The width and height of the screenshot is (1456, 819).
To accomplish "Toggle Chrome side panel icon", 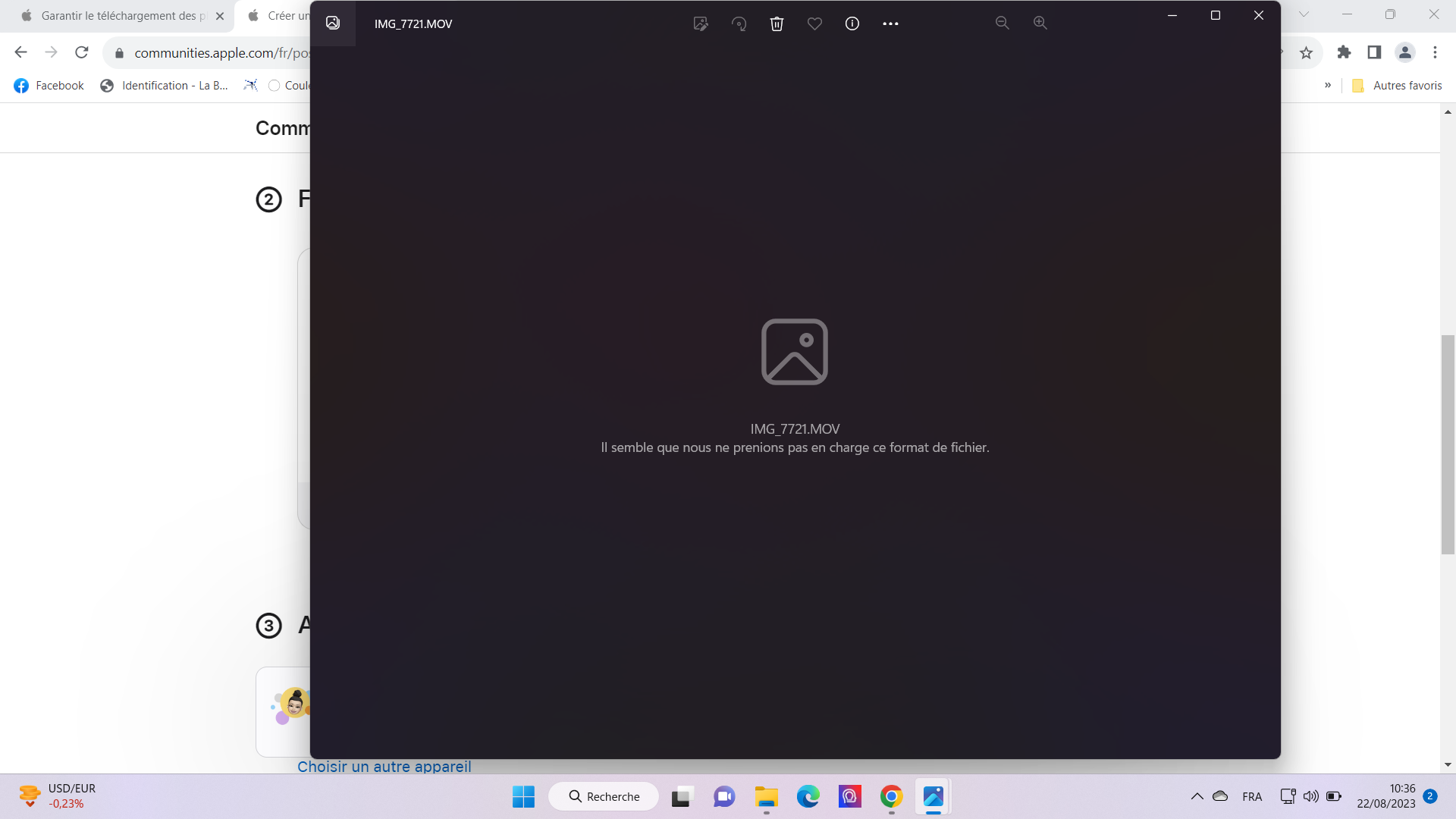I will point(1374,52).
